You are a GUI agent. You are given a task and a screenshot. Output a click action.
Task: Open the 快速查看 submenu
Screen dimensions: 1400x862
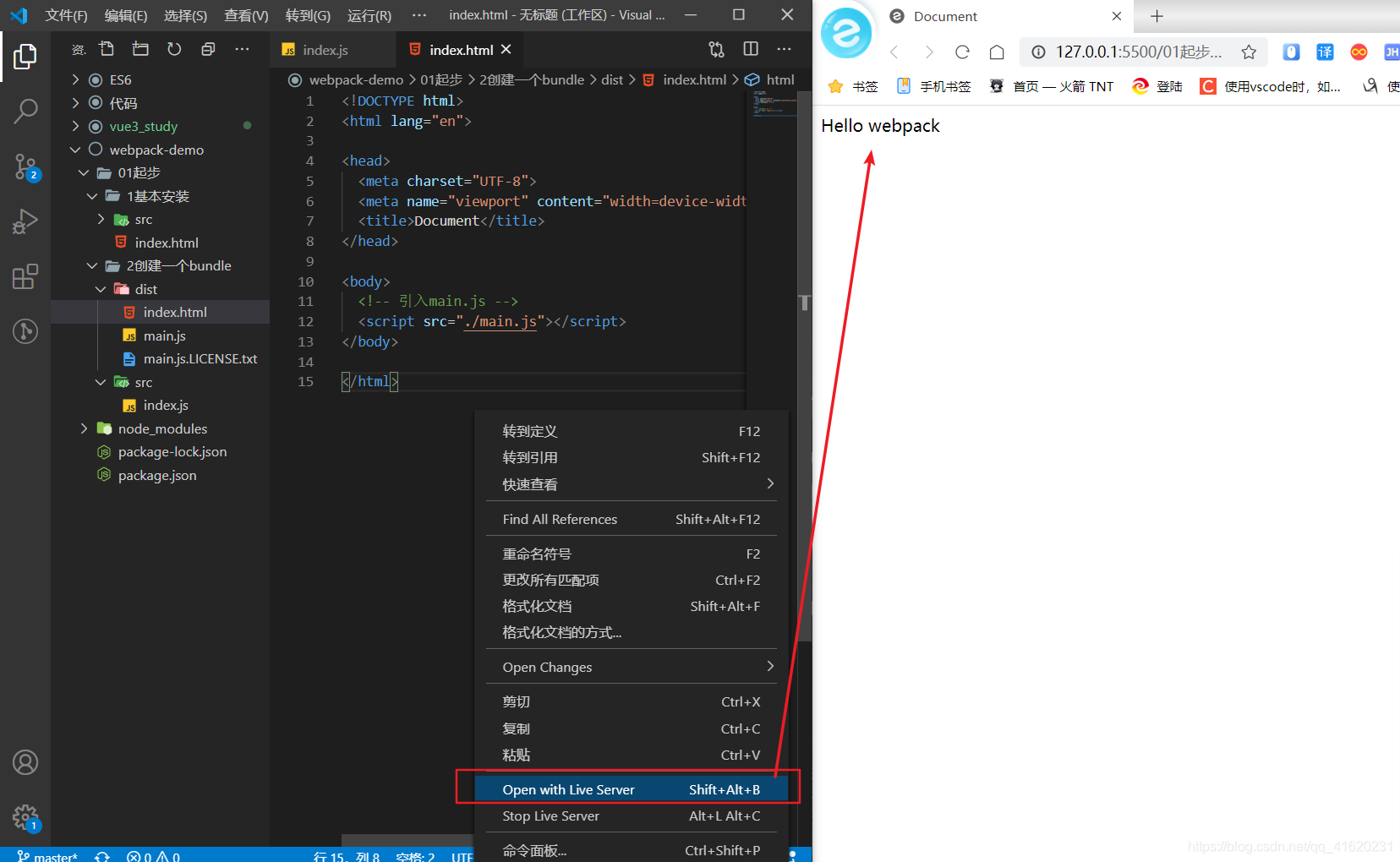tap(631, 484)
